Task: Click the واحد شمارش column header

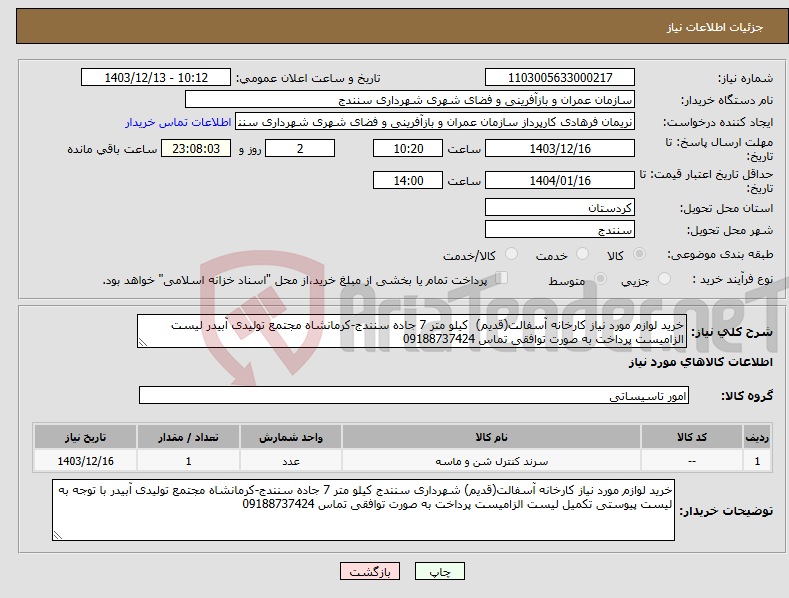Action: [291, 437]
